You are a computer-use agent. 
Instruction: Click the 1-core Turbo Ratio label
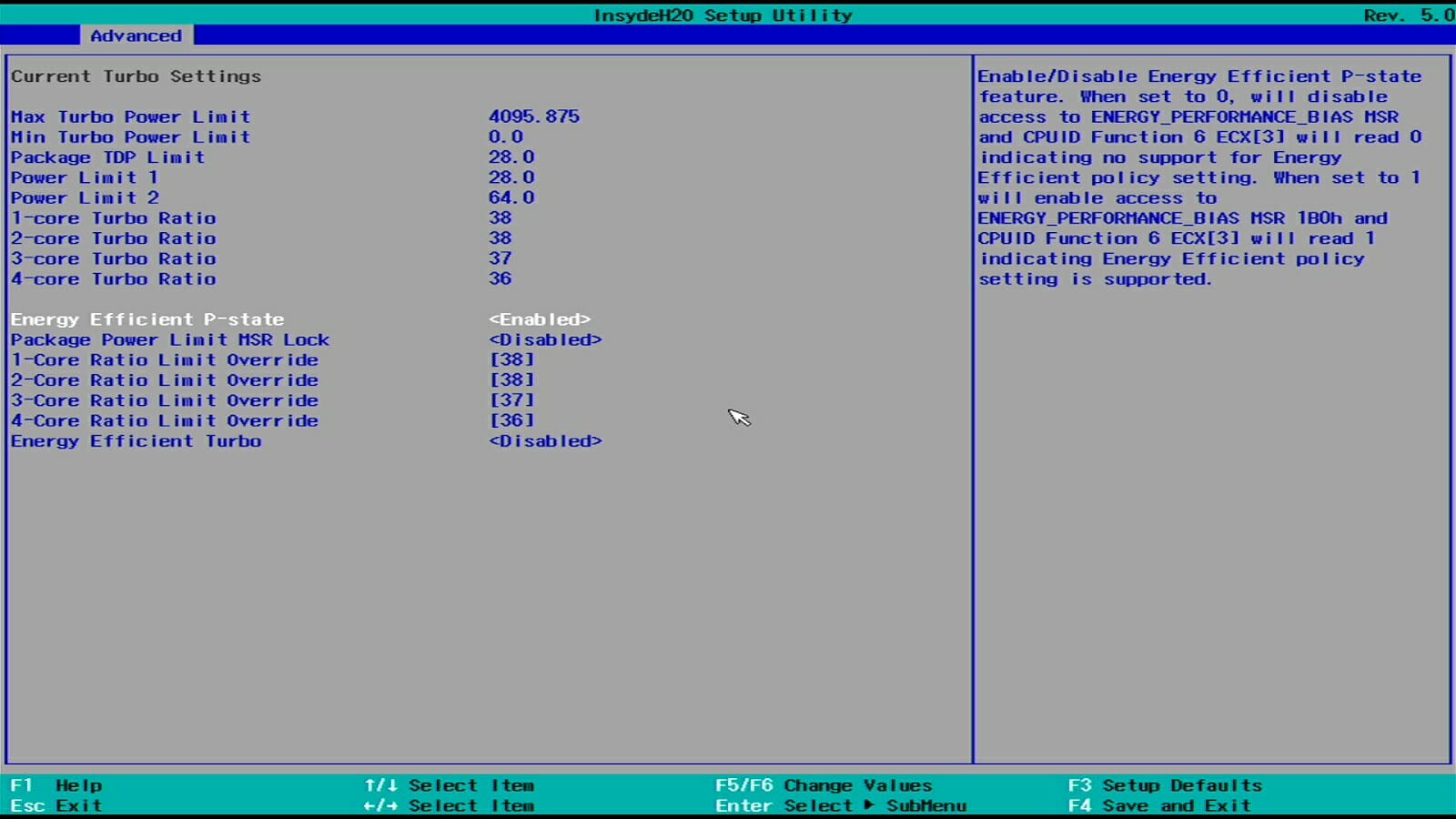point(113,217)
